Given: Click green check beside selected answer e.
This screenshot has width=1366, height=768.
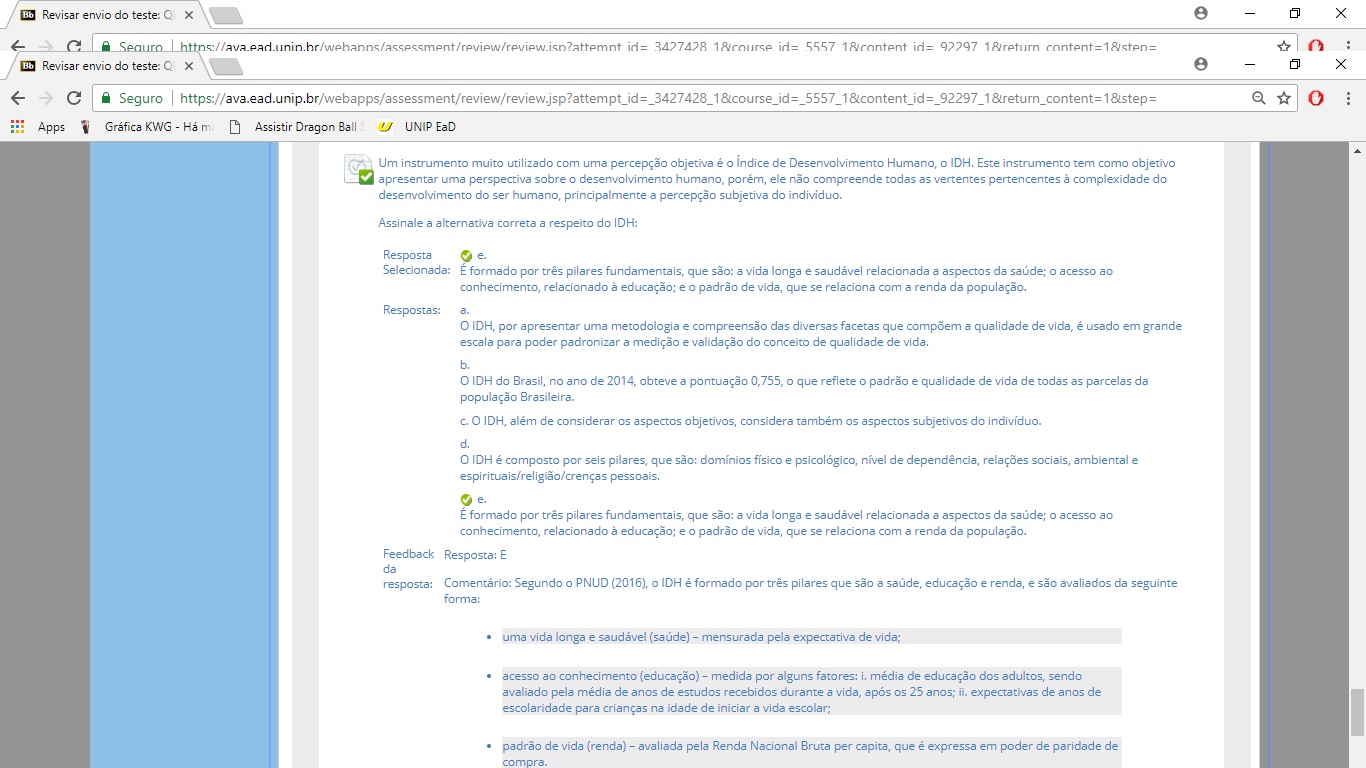Looking at the screenshot, I should coord(466,255).
